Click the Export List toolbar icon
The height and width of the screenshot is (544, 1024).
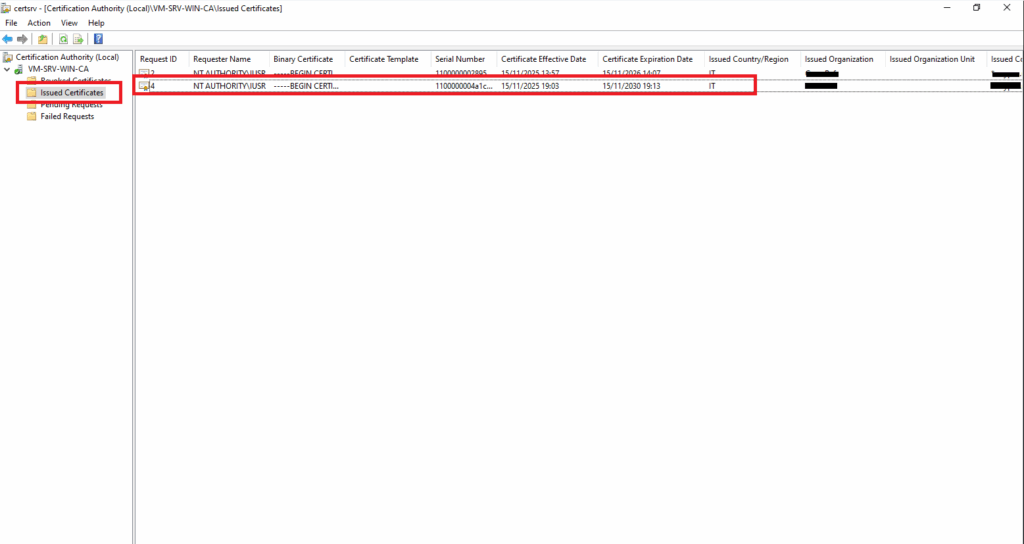click(77, 39)
